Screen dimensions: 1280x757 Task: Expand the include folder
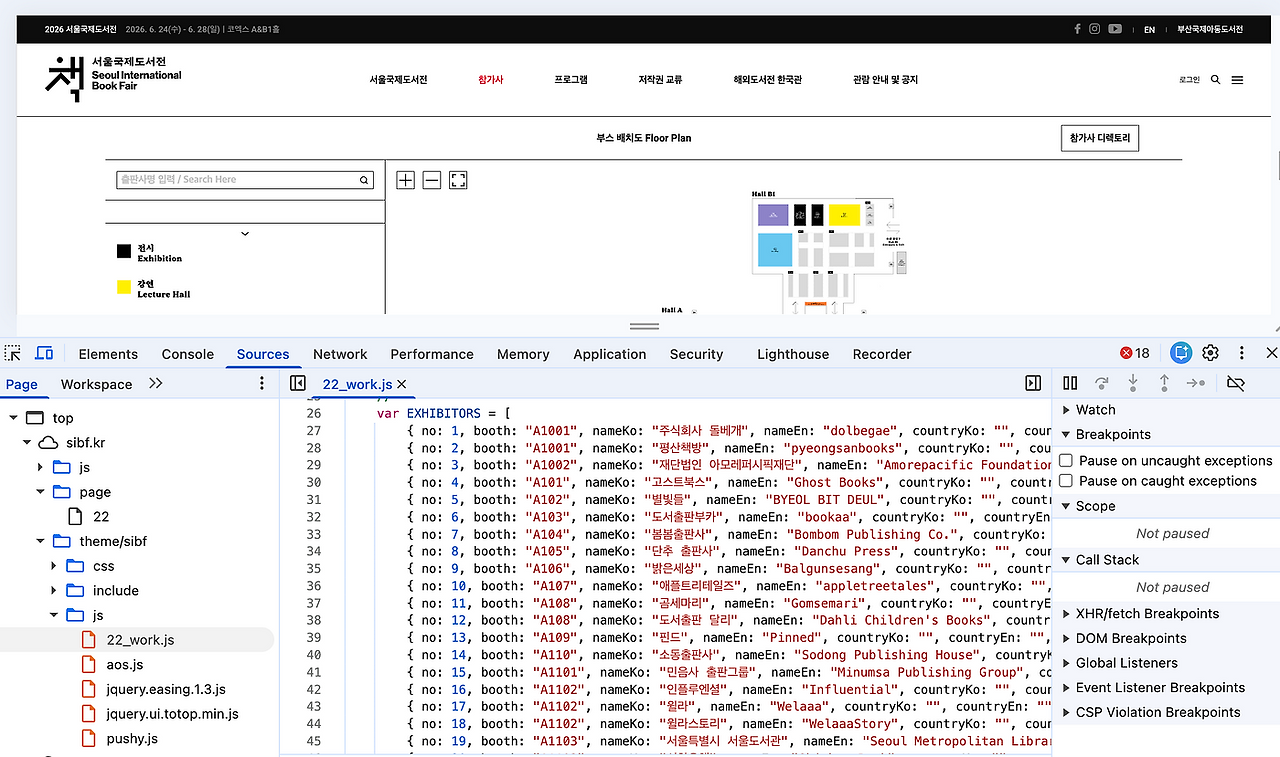tap(54, 590)
